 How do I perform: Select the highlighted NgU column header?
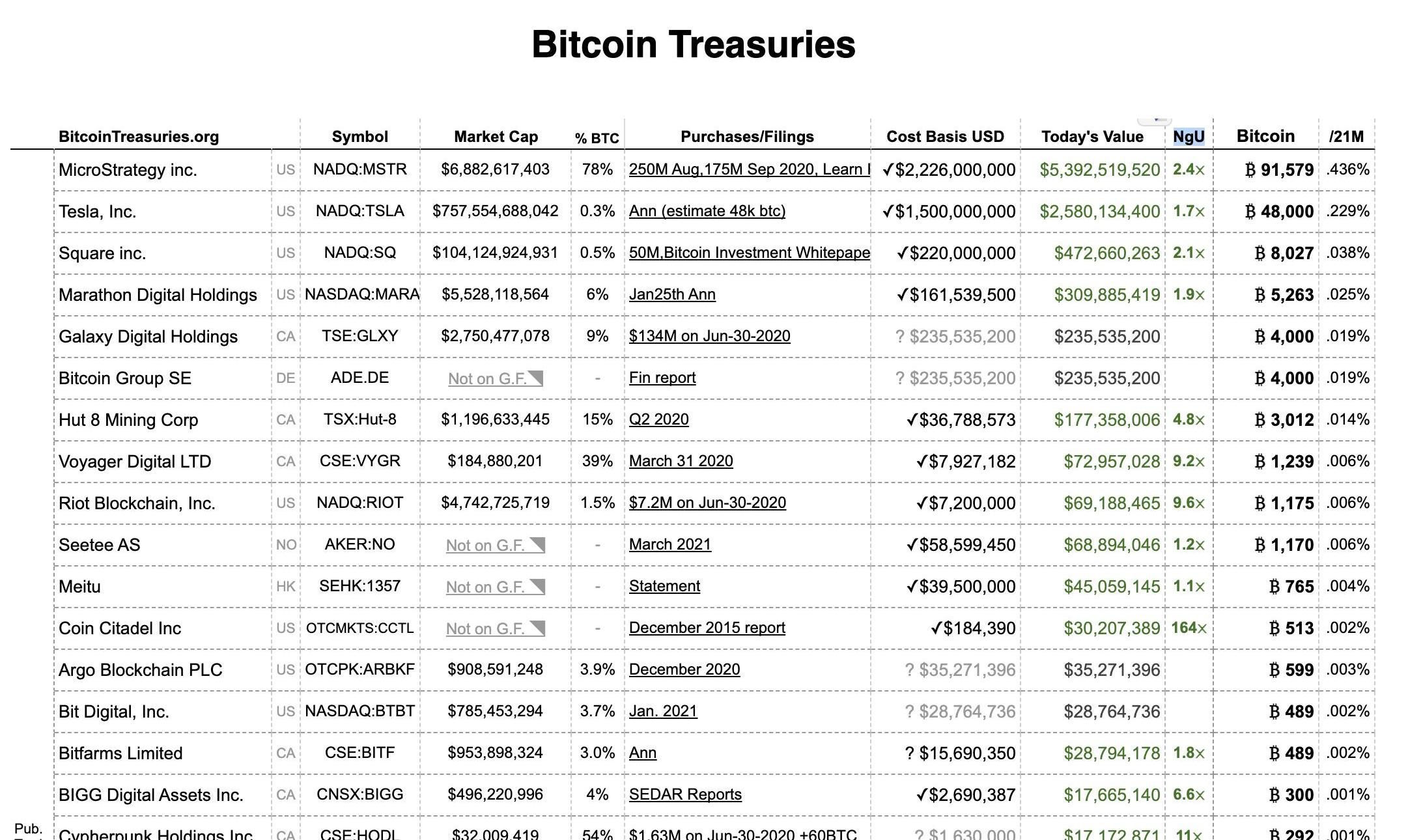(1189, 137)
